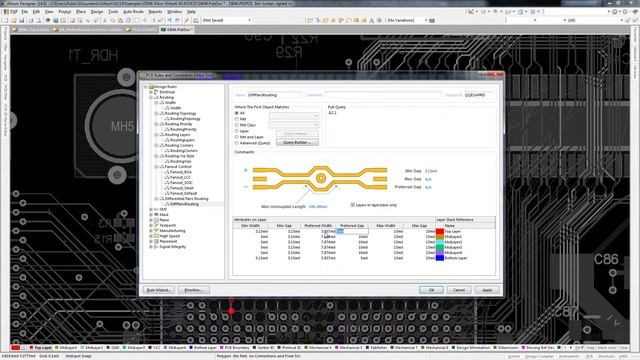The image size is (640, 360).
Task: Select the Place Component tool icon
Action: (x=379, y=20)
